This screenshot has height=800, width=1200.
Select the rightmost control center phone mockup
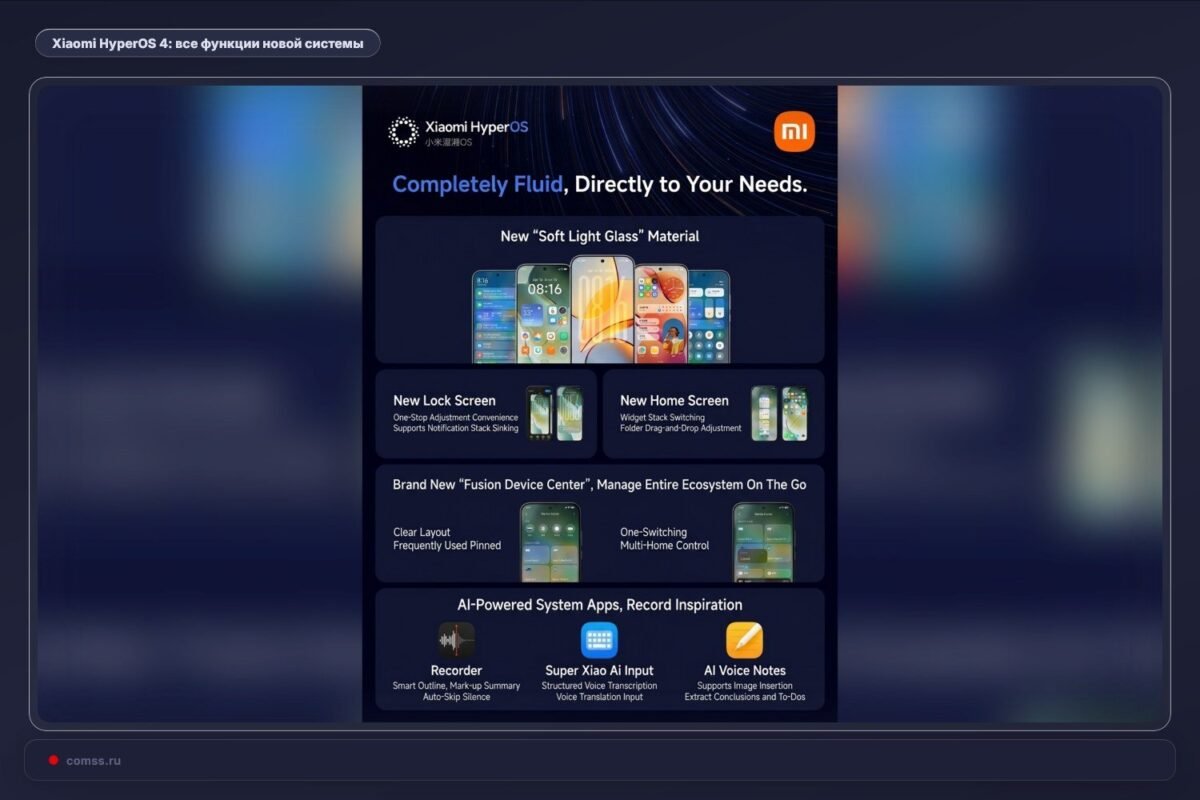[709, 316]
